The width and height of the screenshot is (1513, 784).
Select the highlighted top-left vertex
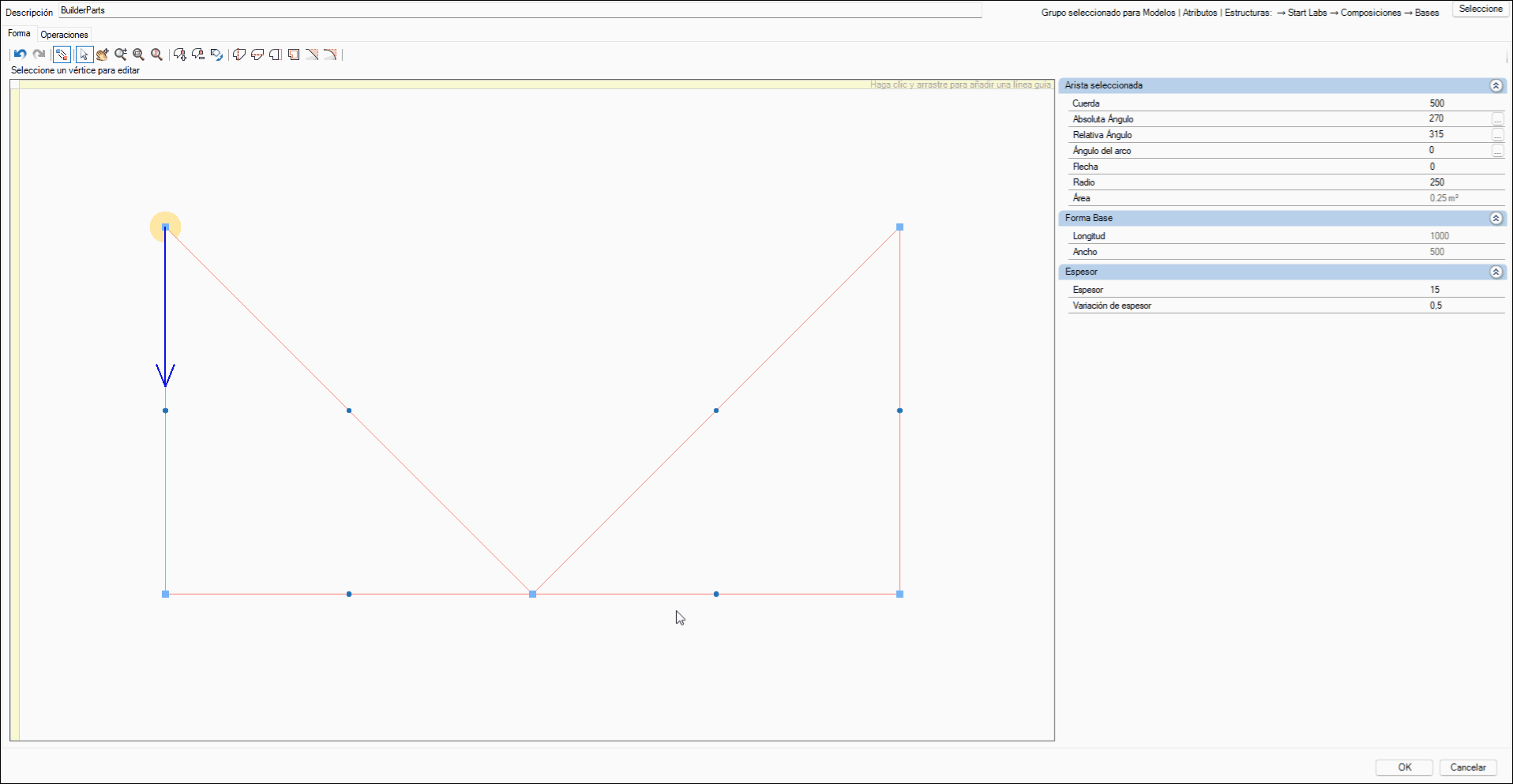click(x=165, y=227)
